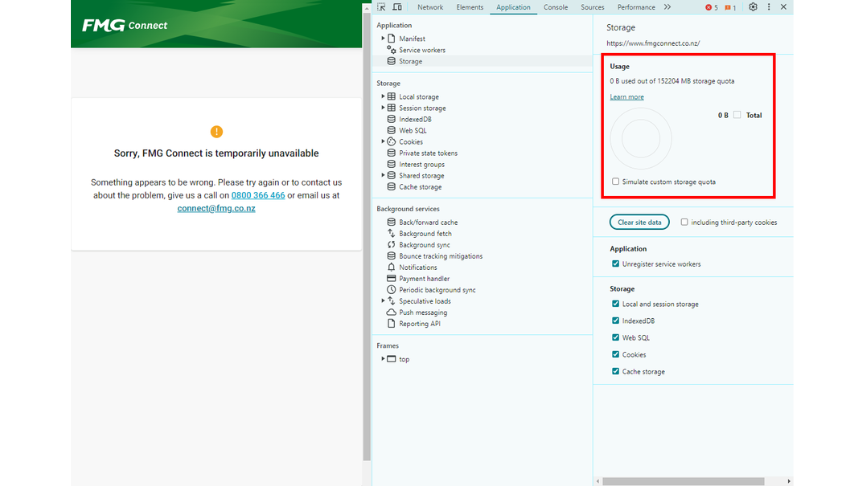864x486 pixels.
Task: Open the DevTools three-dot menu
Action: [769, 7]
